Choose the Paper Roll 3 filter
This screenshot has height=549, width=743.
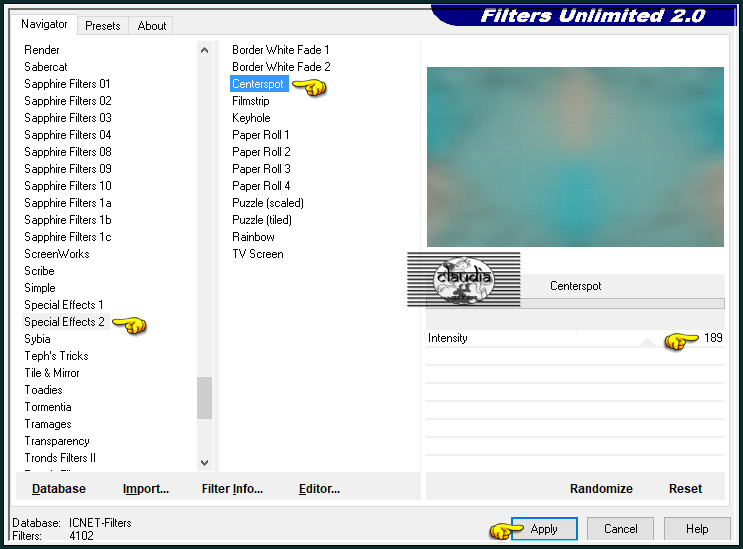tap(261, 169)
